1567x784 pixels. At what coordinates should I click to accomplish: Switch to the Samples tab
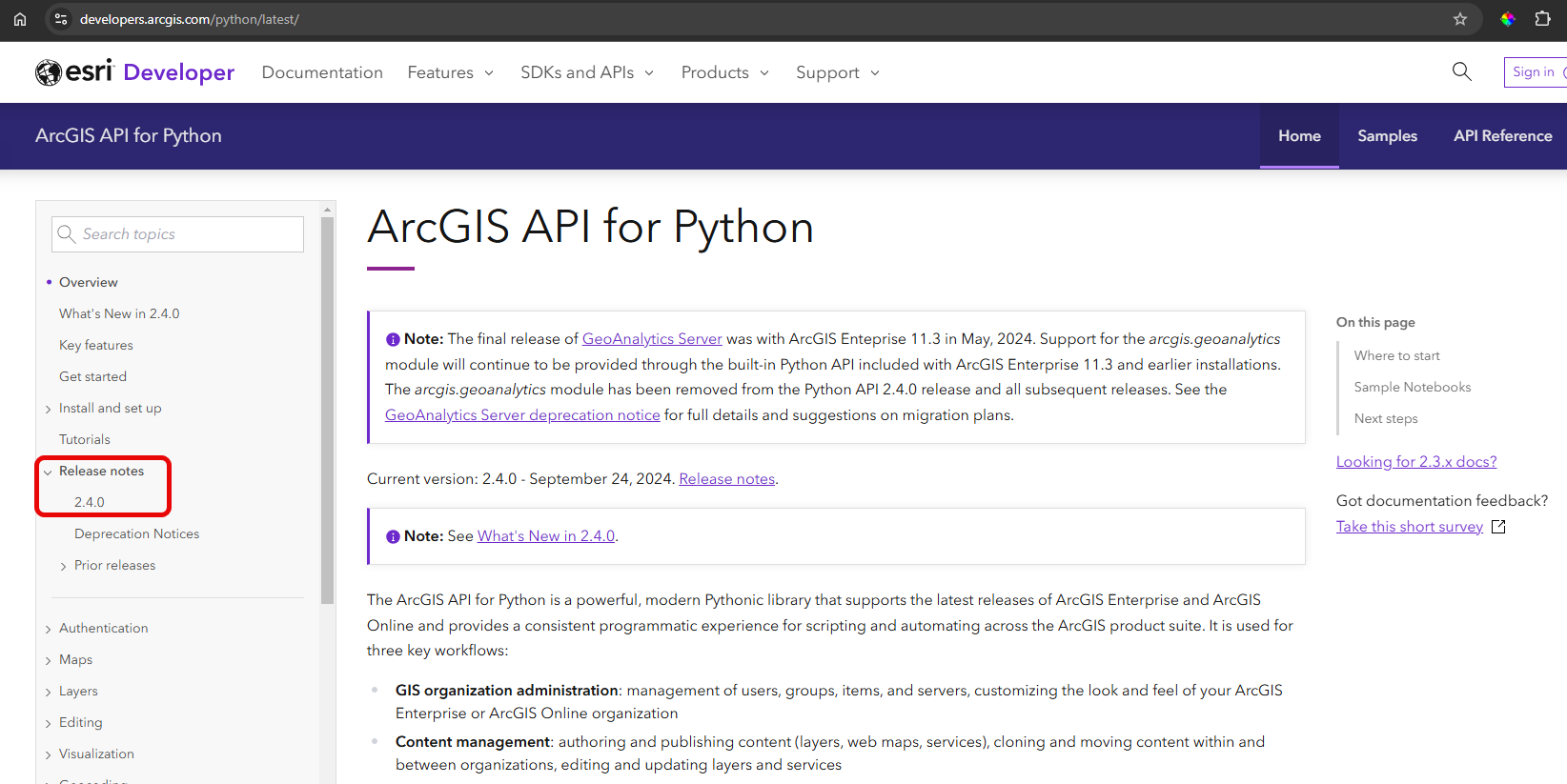coord(1387,136)
